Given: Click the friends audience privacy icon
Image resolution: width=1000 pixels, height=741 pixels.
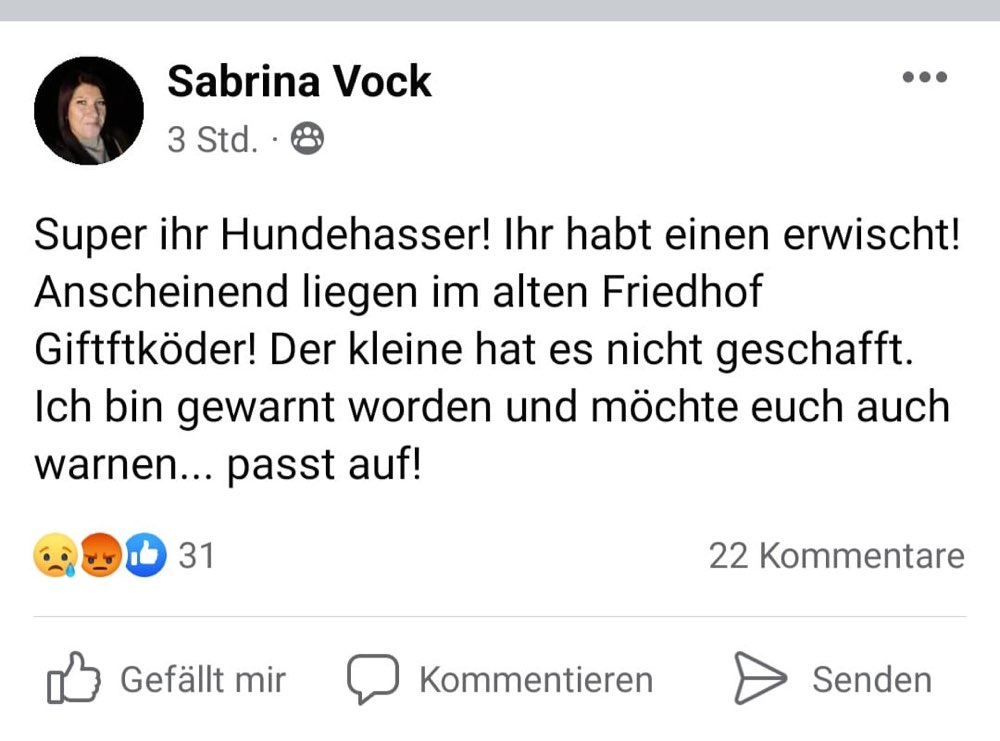Looking at the screenshot, I should pyautogui.click(x=308, y=139).
